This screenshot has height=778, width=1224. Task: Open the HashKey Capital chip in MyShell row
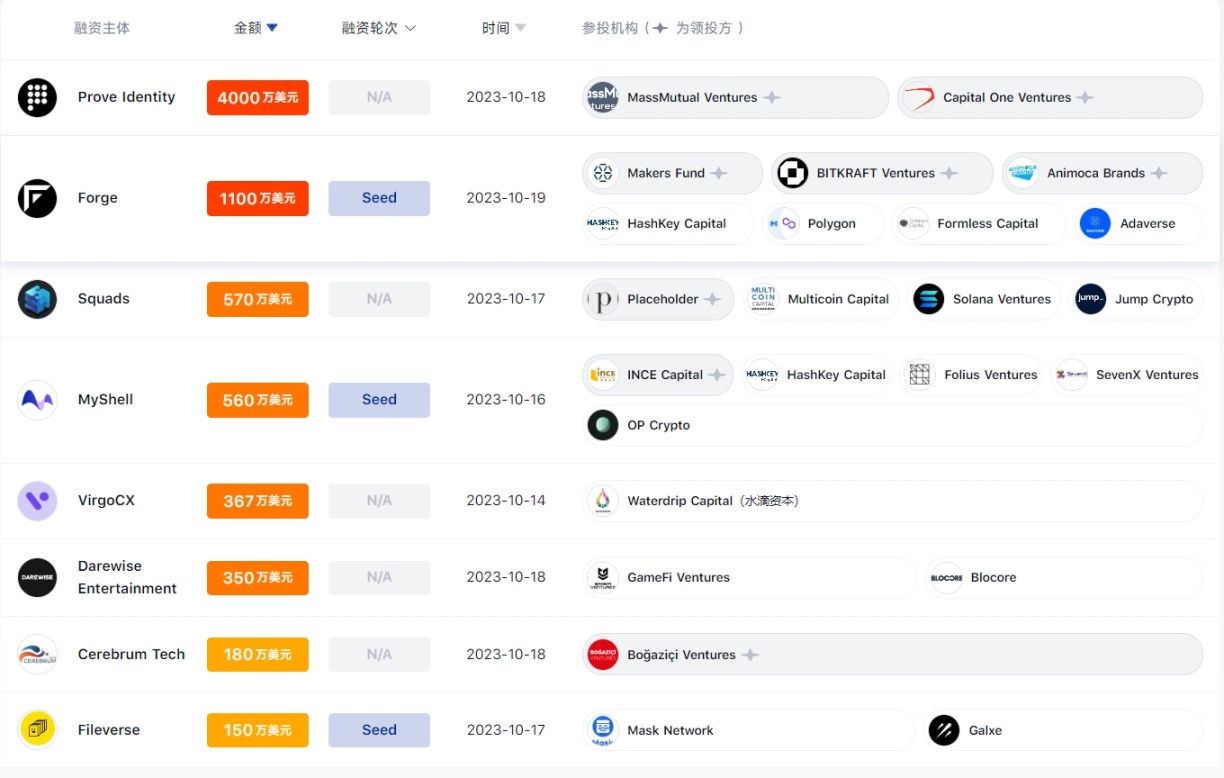point(817,375)
